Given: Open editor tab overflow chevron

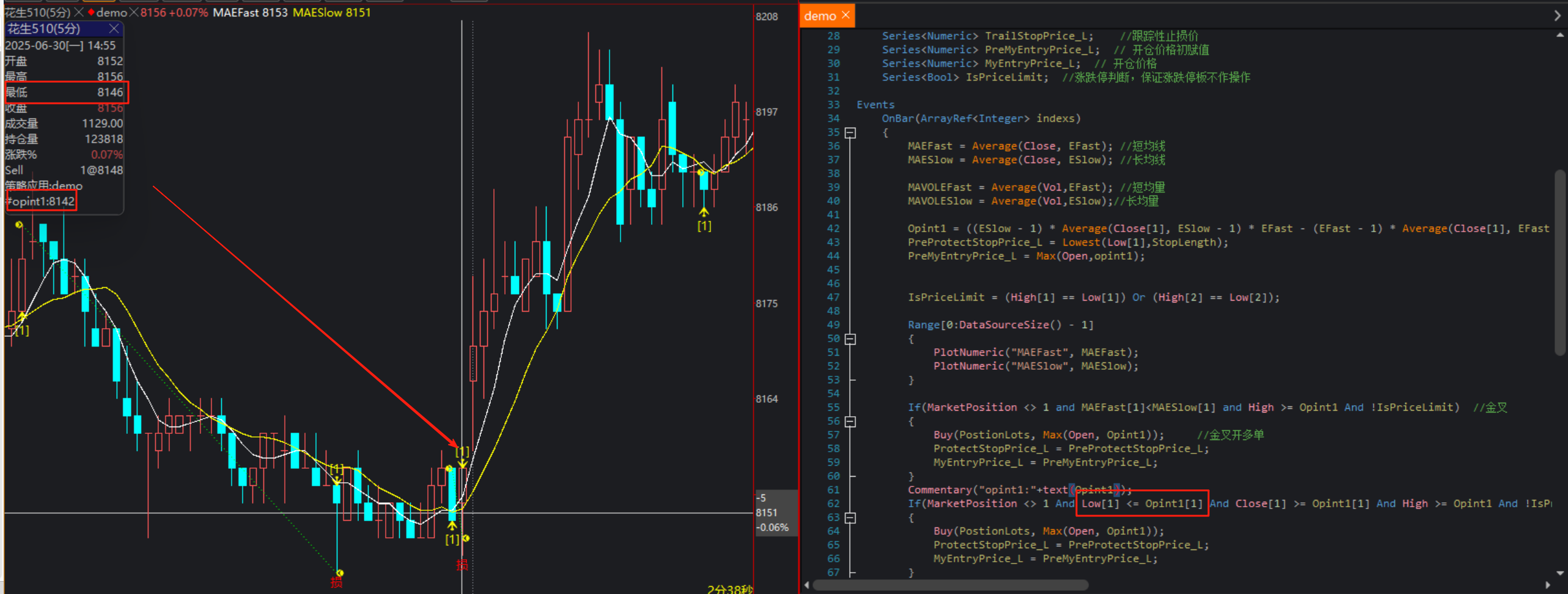Looking at the screenshot, I should pos(1557,16).
